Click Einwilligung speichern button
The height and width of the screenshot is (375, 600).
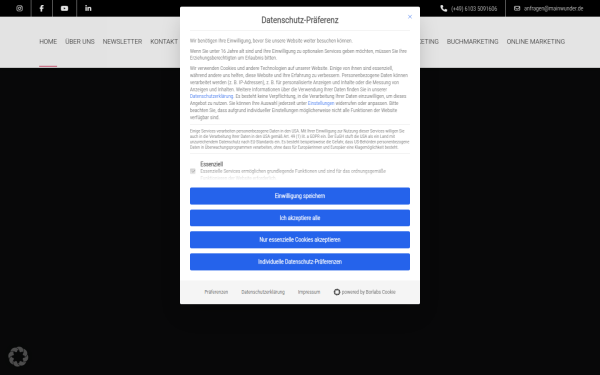coord(300,196)
